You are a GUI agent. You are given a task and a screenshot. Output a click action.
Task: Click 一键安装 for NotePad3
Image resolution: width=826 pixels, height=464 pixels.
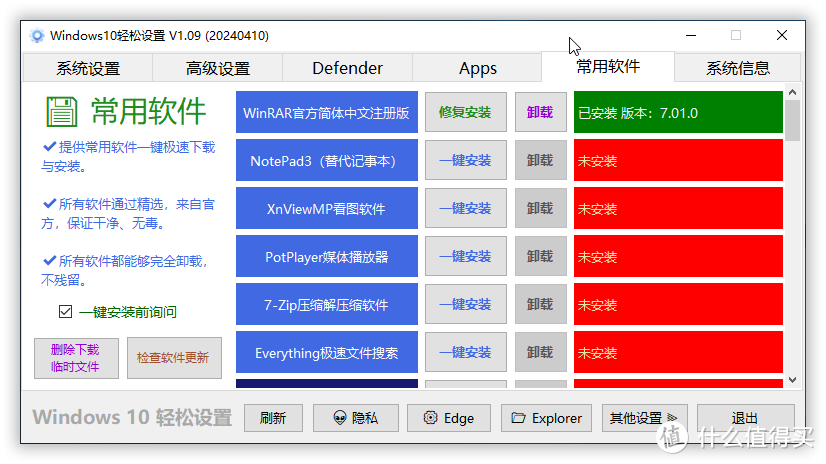pyautogui.click(x=465, y=160)
